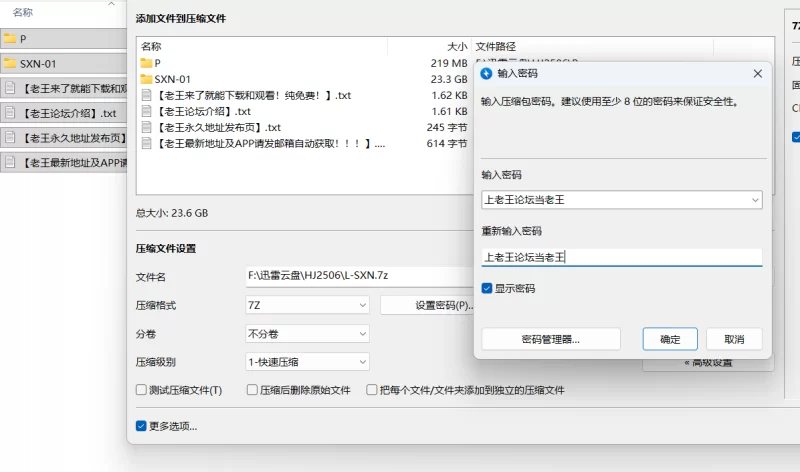Click the SXN-01 folder icon in the archive list

point(146,79)
